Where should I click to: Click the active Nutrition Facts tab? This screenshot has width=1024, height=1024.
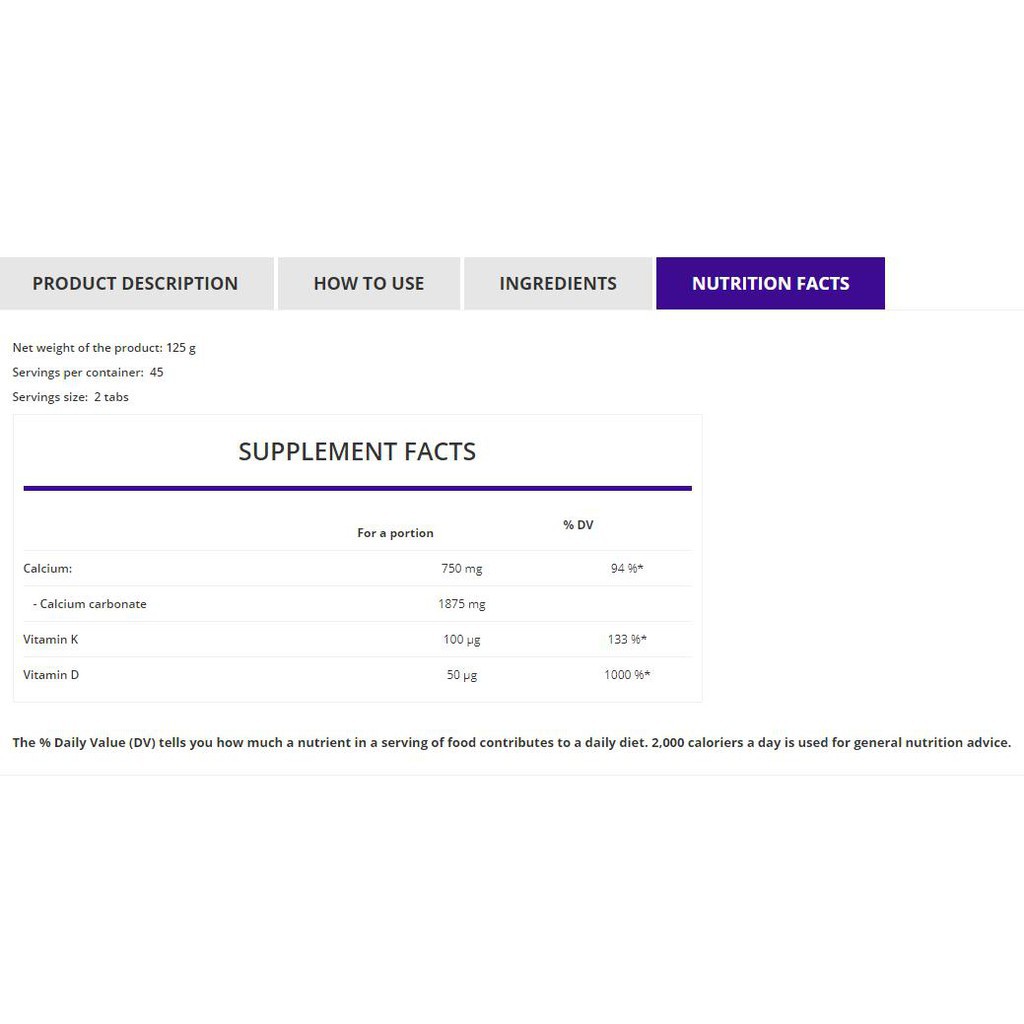point(770,283)
